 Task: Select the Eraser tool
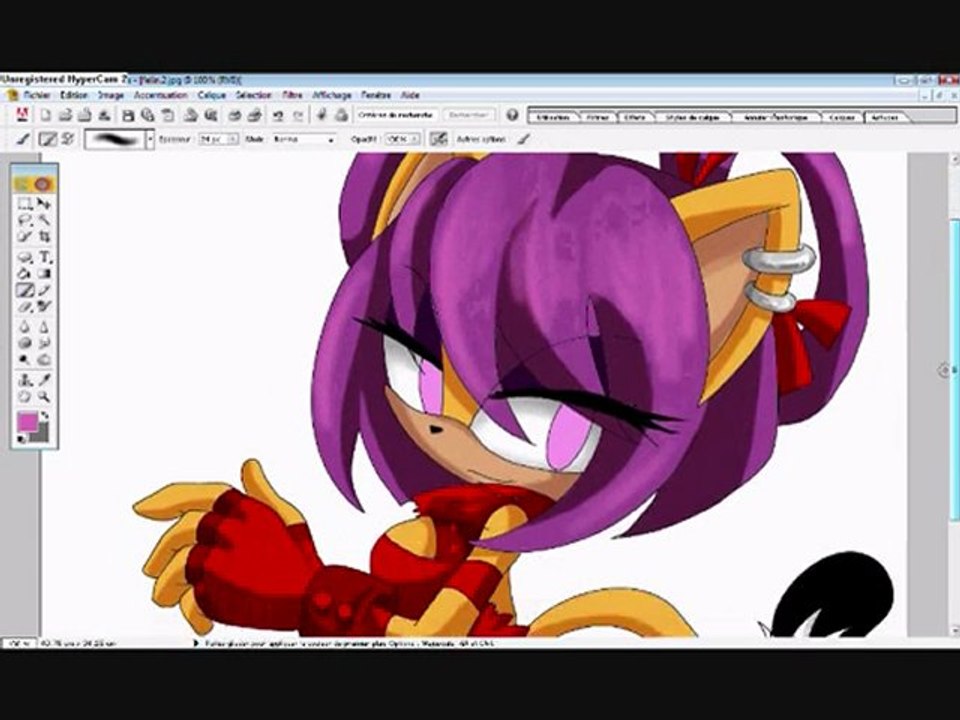24,307
